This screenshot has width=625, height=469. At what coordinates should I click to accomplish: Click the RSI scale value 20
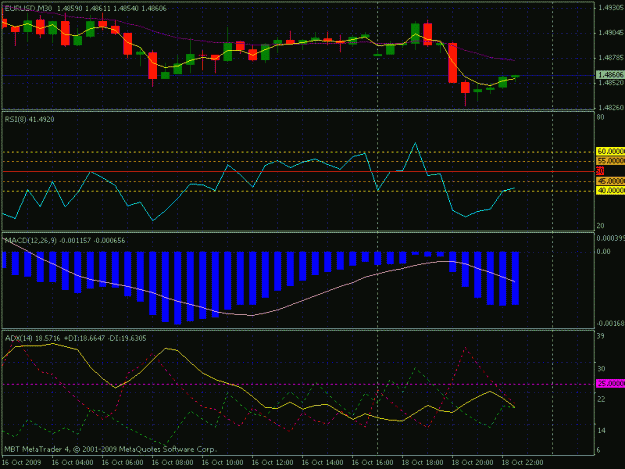600,226
